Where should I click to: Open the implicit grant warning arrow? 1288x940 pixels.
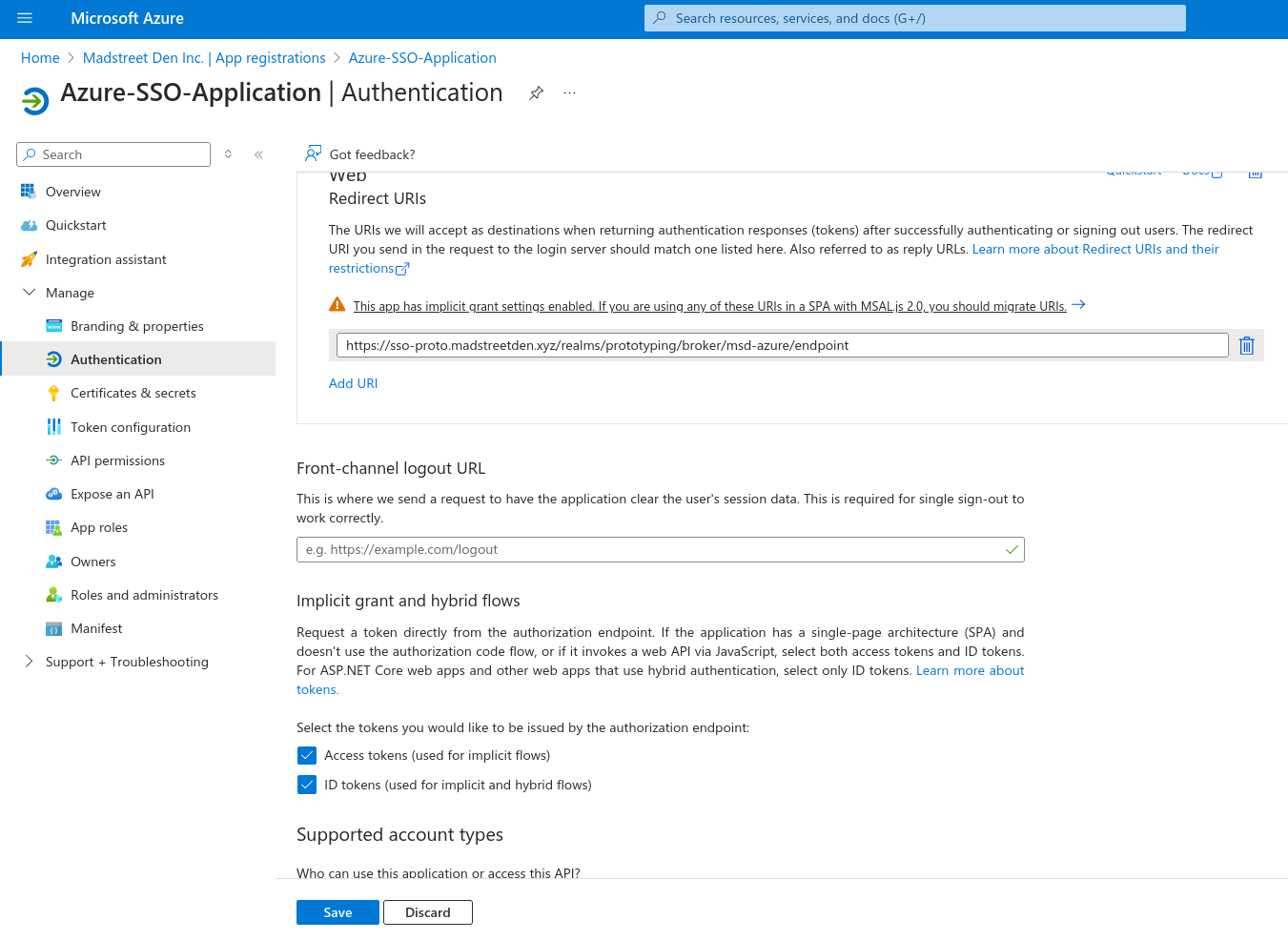click(x=1078, y=305)
